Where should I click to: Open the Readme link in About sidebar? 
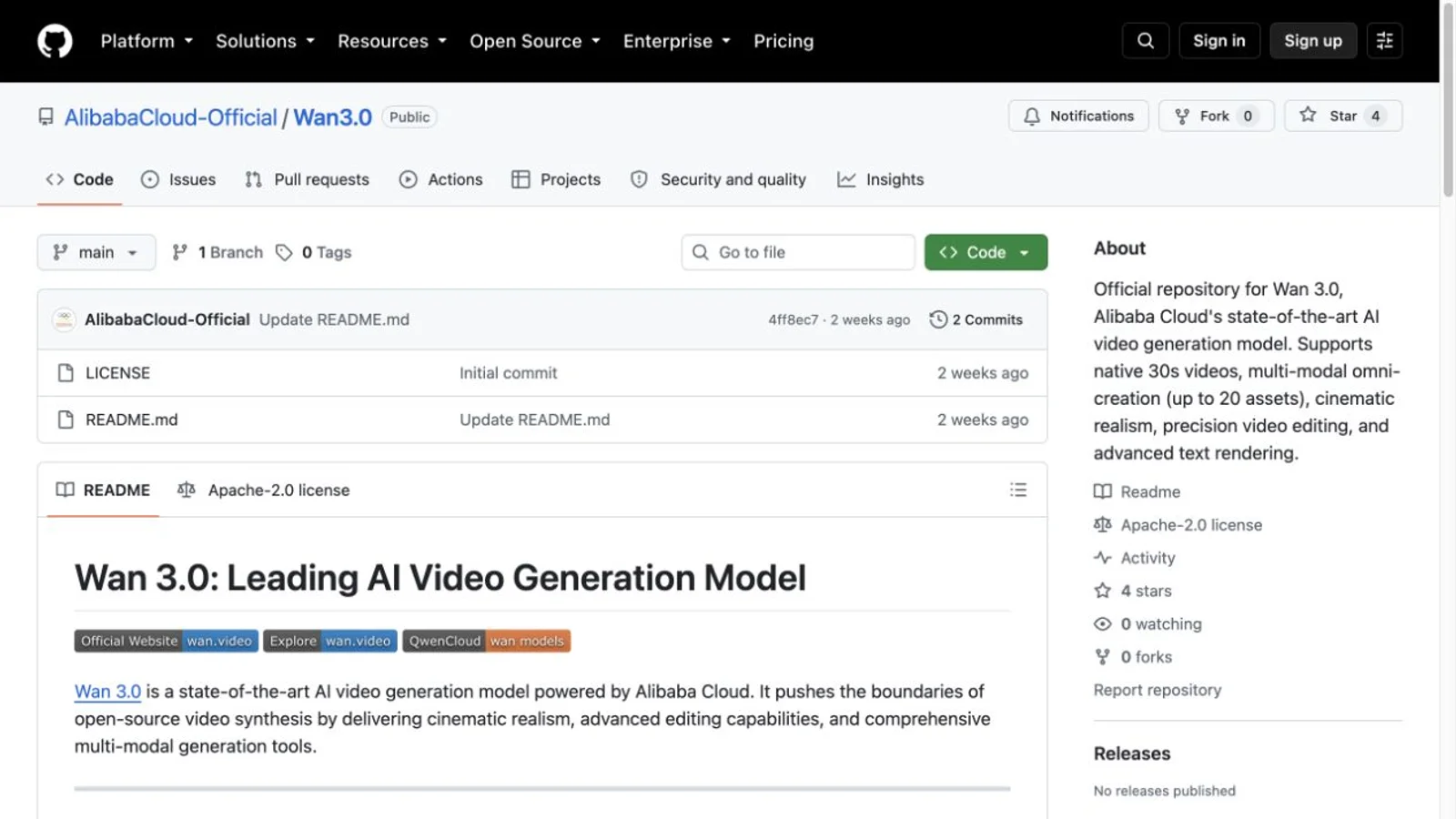[x=1137, y=491]
